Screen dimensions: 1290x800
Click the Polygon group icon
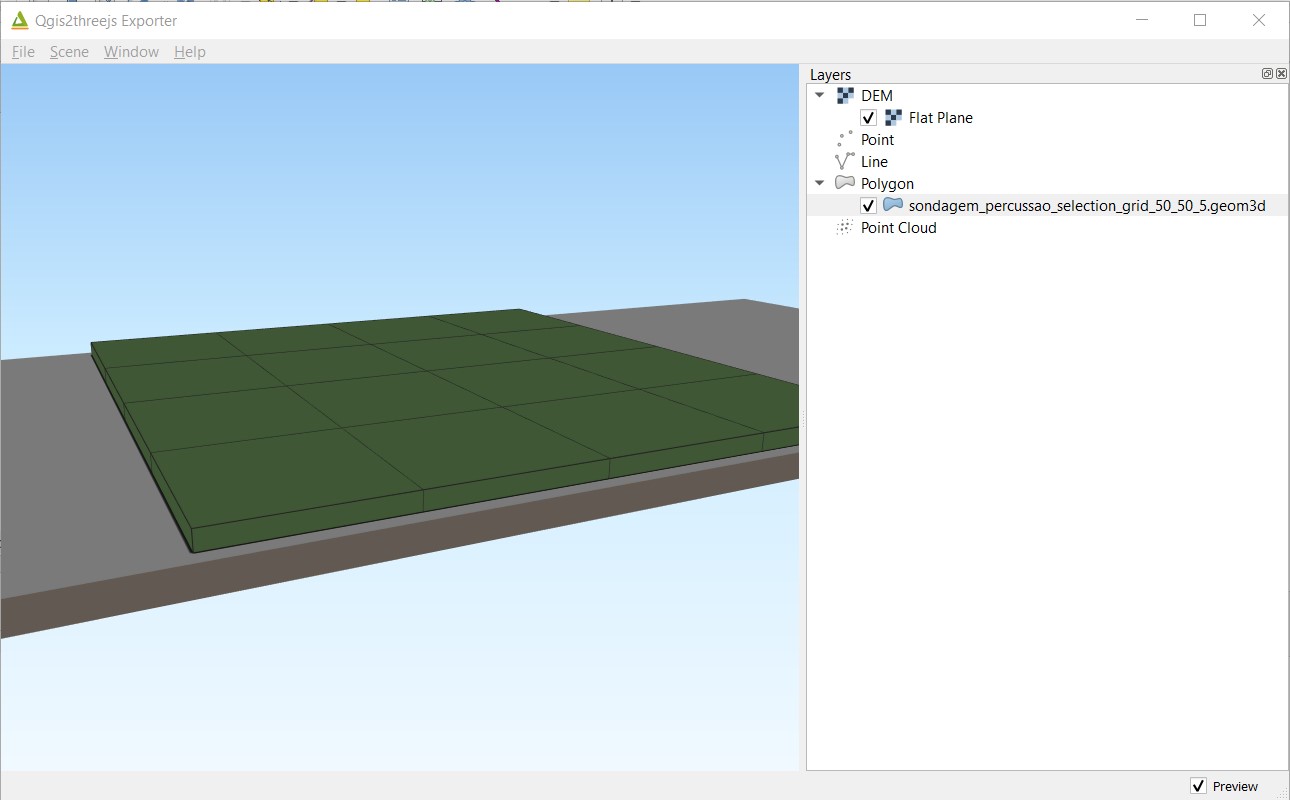pyautogui.click(x=843, y=183)
